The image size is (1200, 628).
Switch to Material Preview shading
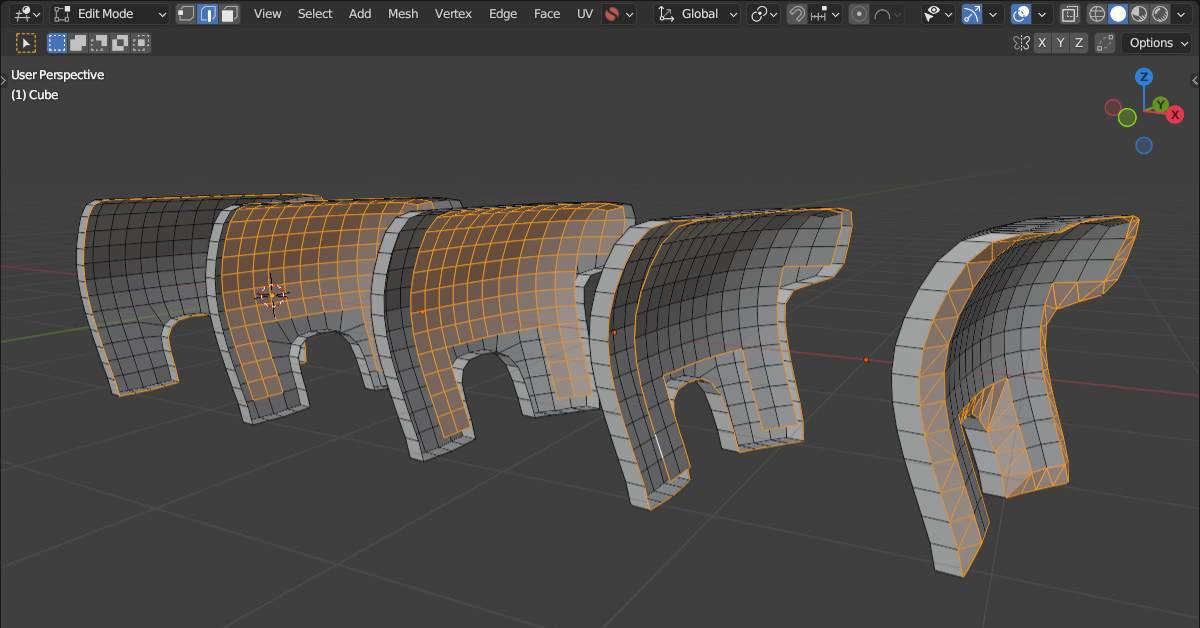1140,13
